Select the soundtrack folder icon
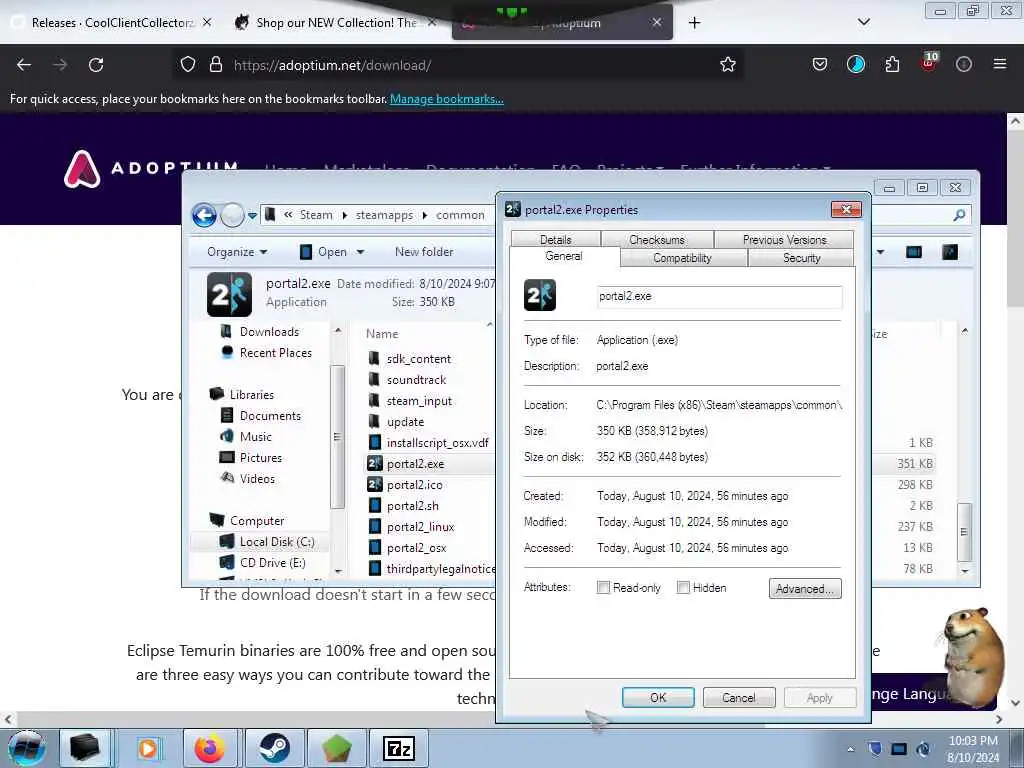1024x768 pixels. click(x=374, y=379)
